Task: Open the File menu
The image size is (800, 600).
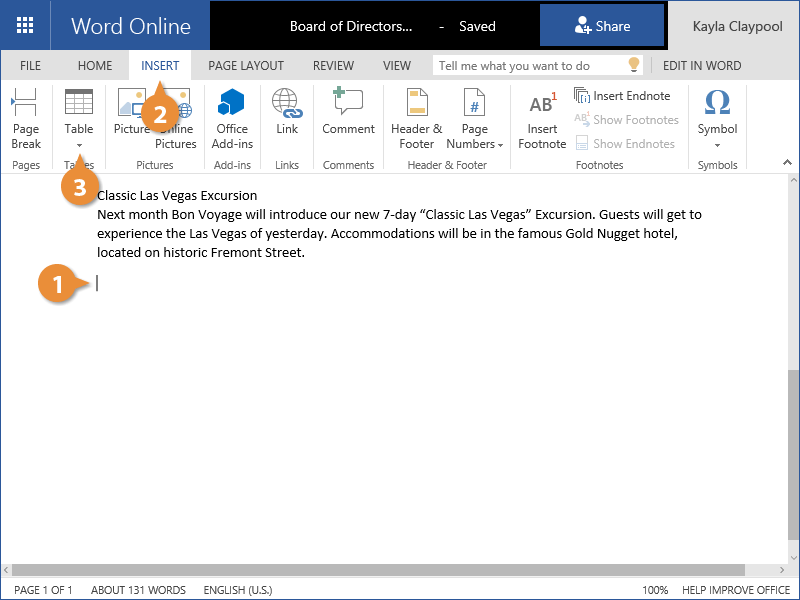Action: 31,66
